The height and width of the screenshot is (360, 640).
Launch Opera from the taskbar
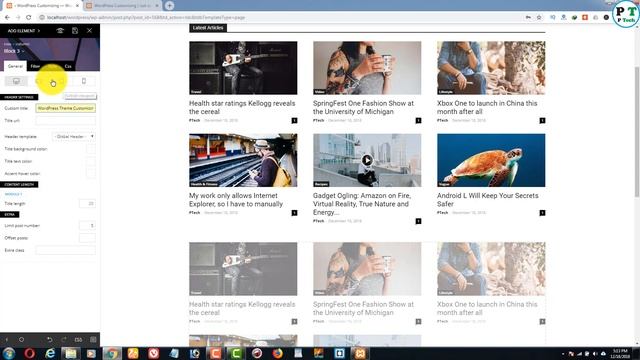(29, 353)
